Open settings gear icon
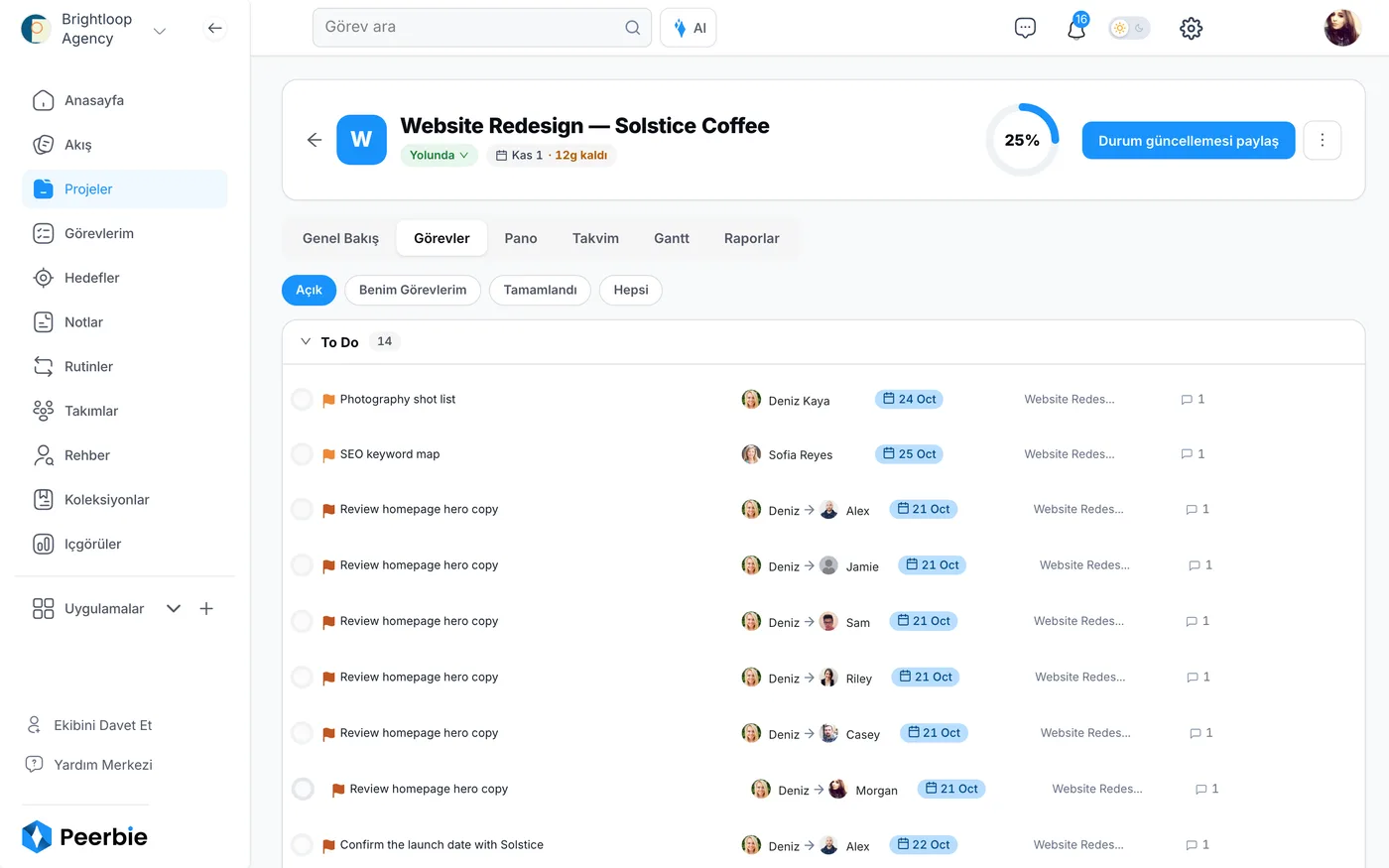The width and height of the screenshot is (1389, 868). click(x=1191, y=28)
